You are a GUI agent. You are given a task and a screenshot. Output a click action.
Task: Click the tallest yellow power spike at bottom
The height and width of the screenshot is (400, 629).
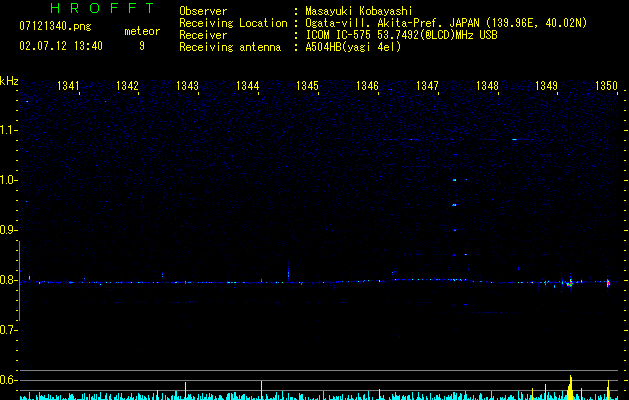coord(570,387)
